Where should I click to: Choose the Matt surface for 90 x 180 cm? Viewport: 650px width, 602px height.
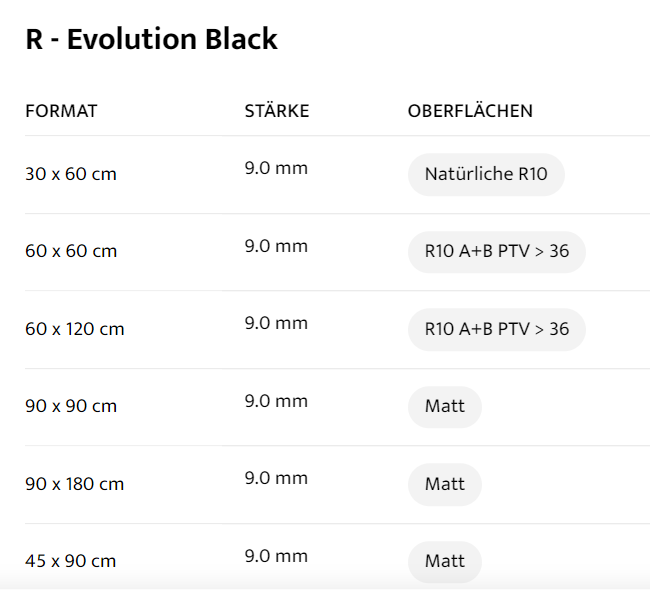pyautogui.click(x=444, y=485)
